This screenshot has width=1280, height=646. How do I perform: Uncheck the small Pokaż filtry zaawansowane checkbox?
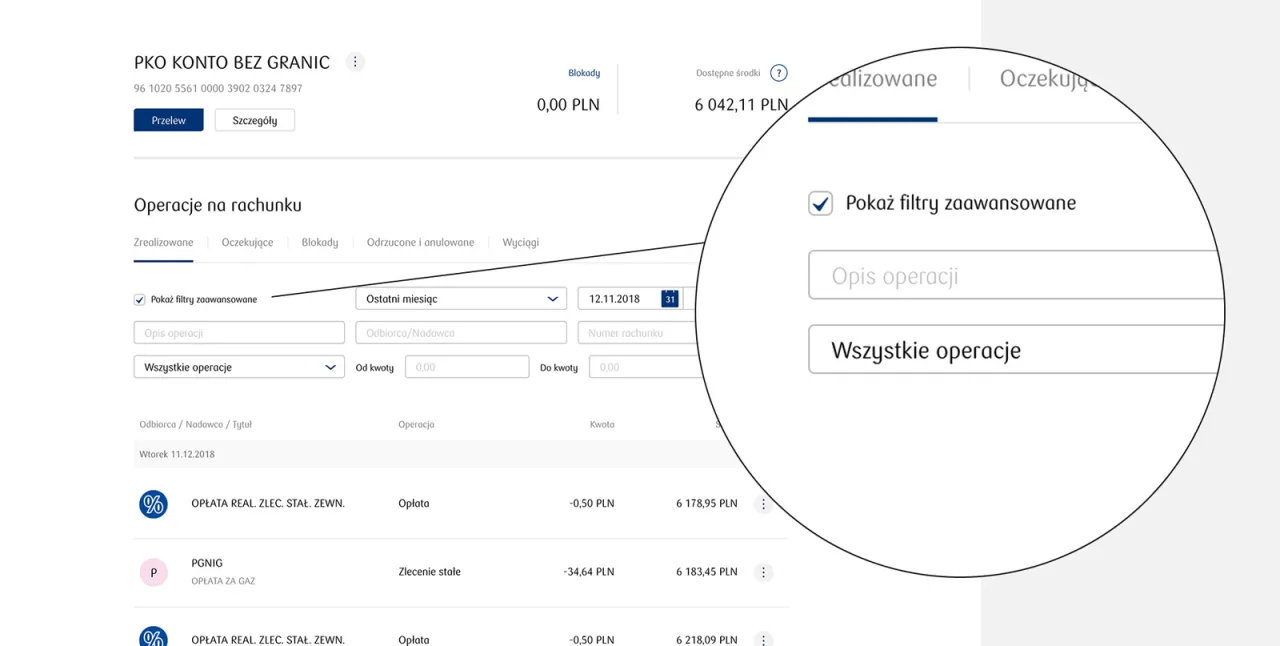(x=140, y=299)
